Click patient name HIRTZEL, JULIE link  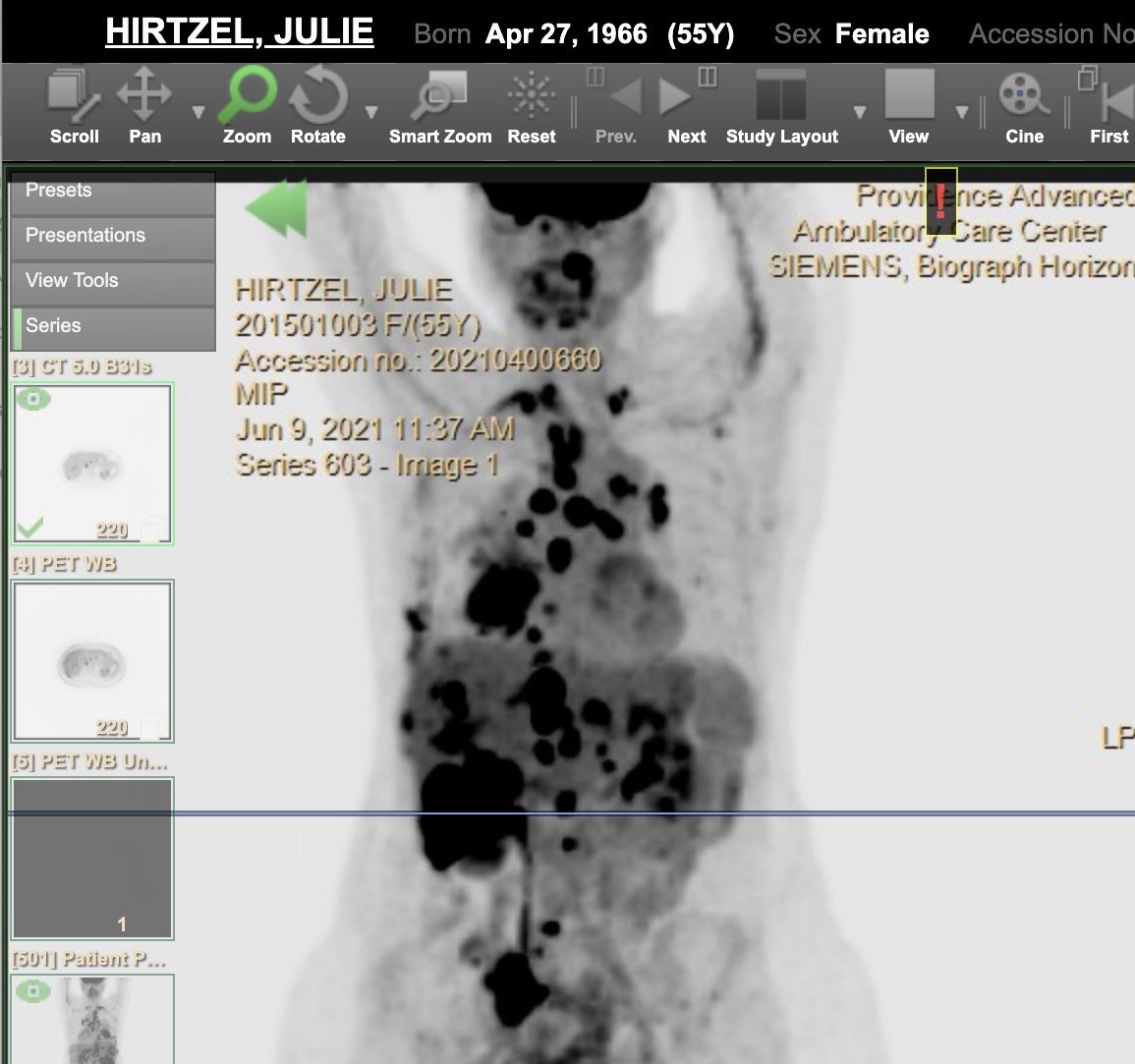click(x=239, y=32)
